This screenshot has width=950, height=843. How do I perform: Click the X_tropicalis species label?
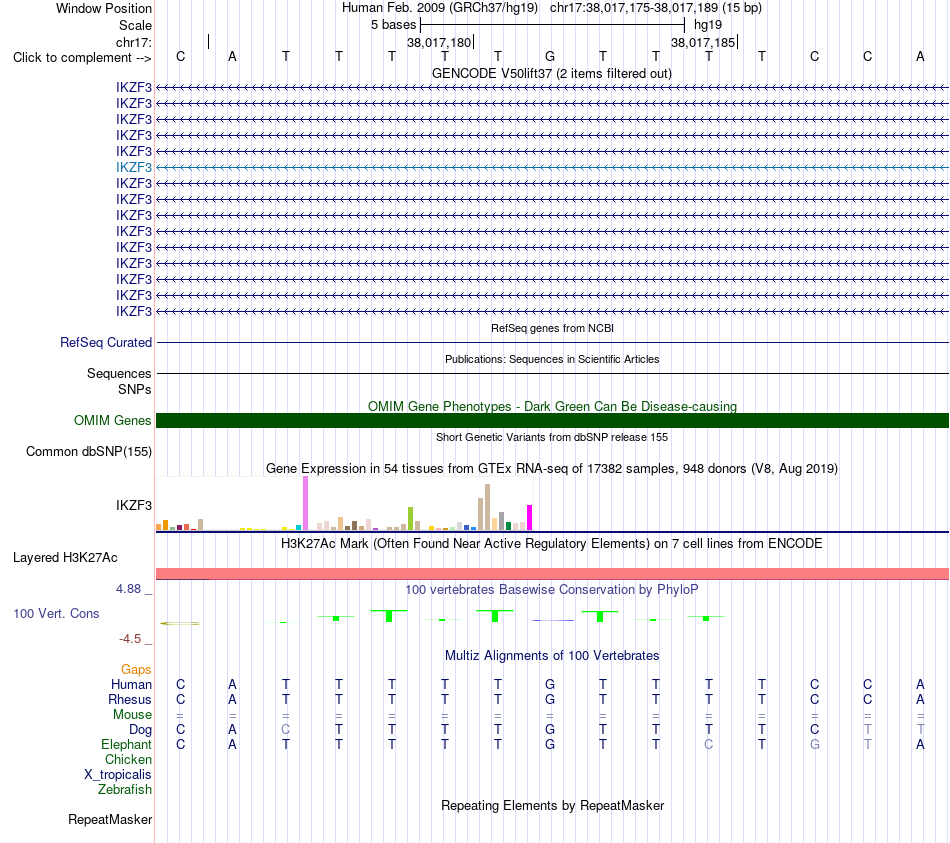tap(118, 775)
